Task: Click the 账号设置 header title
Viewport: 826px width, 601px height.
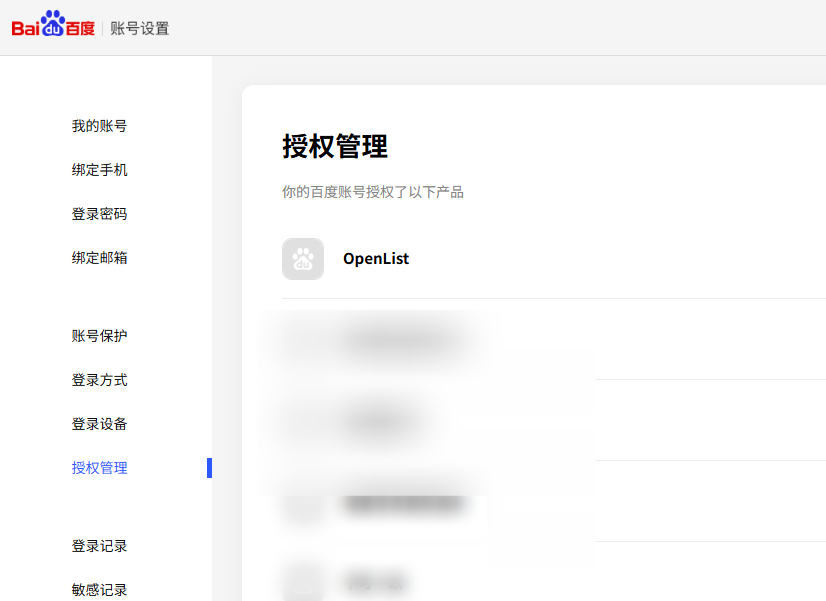Action: (140, 28)
